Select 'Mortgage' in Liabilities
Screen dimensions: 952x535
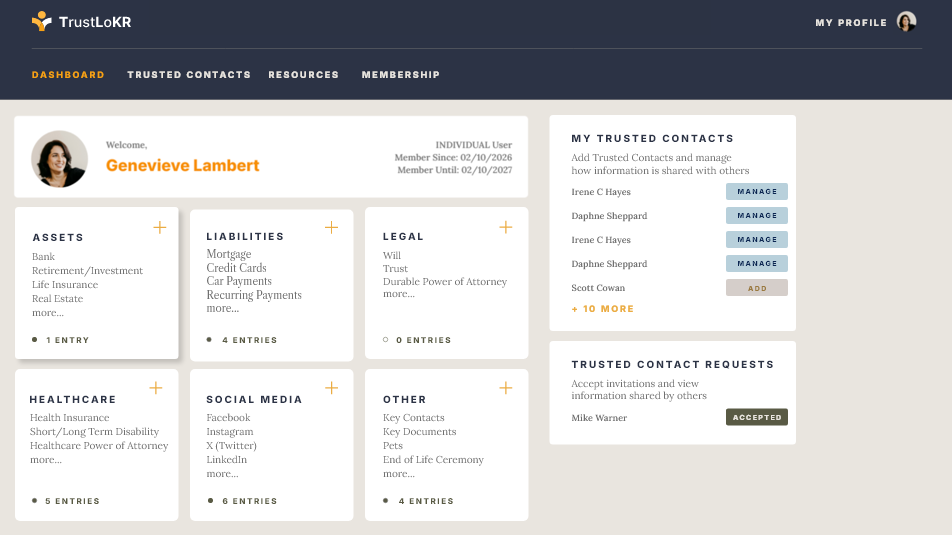[229, 254]
